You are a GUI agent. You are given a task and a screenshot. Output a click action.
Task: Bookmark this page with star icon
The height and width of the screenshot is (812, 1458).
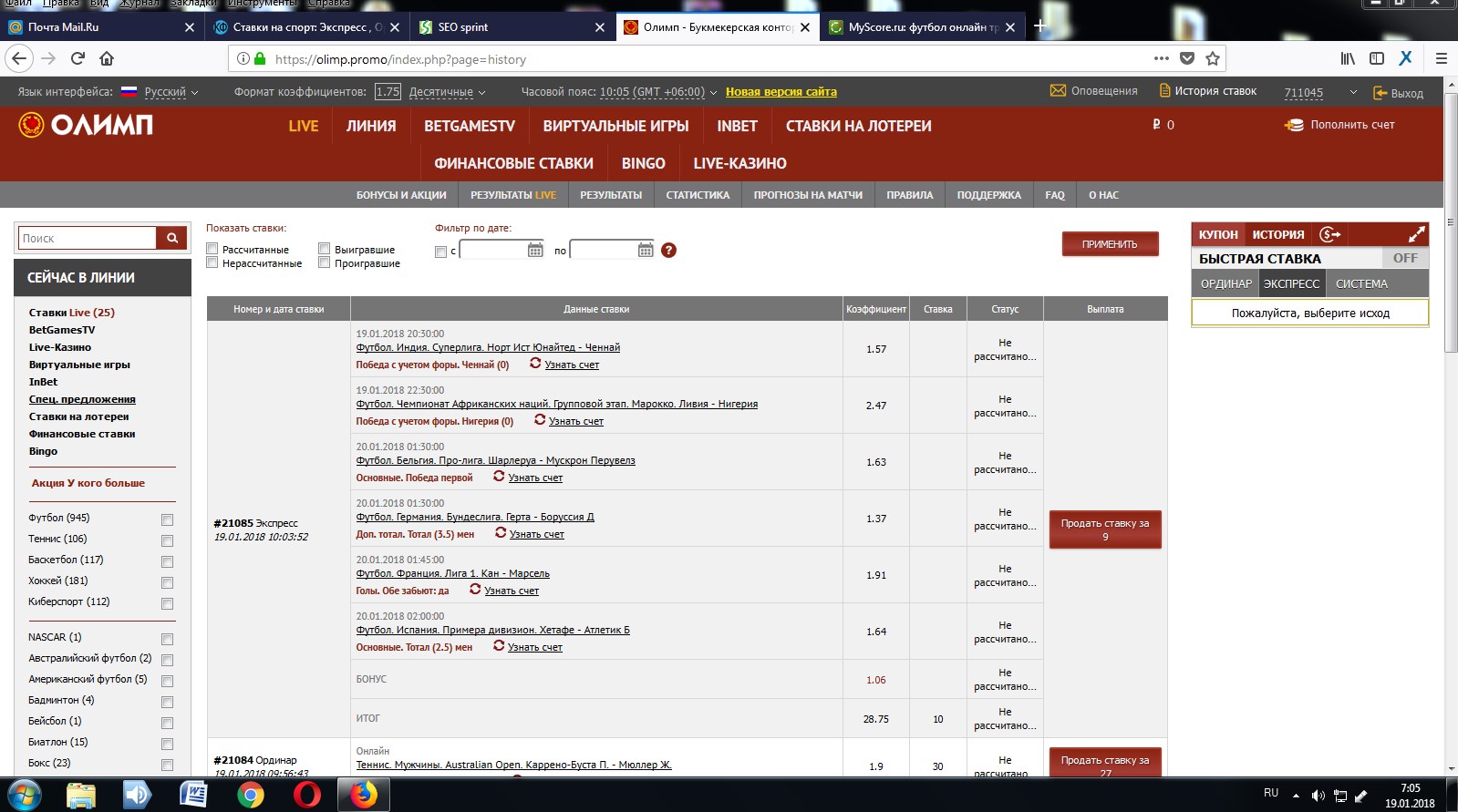pyautogui.click(x=1212, y=59)
